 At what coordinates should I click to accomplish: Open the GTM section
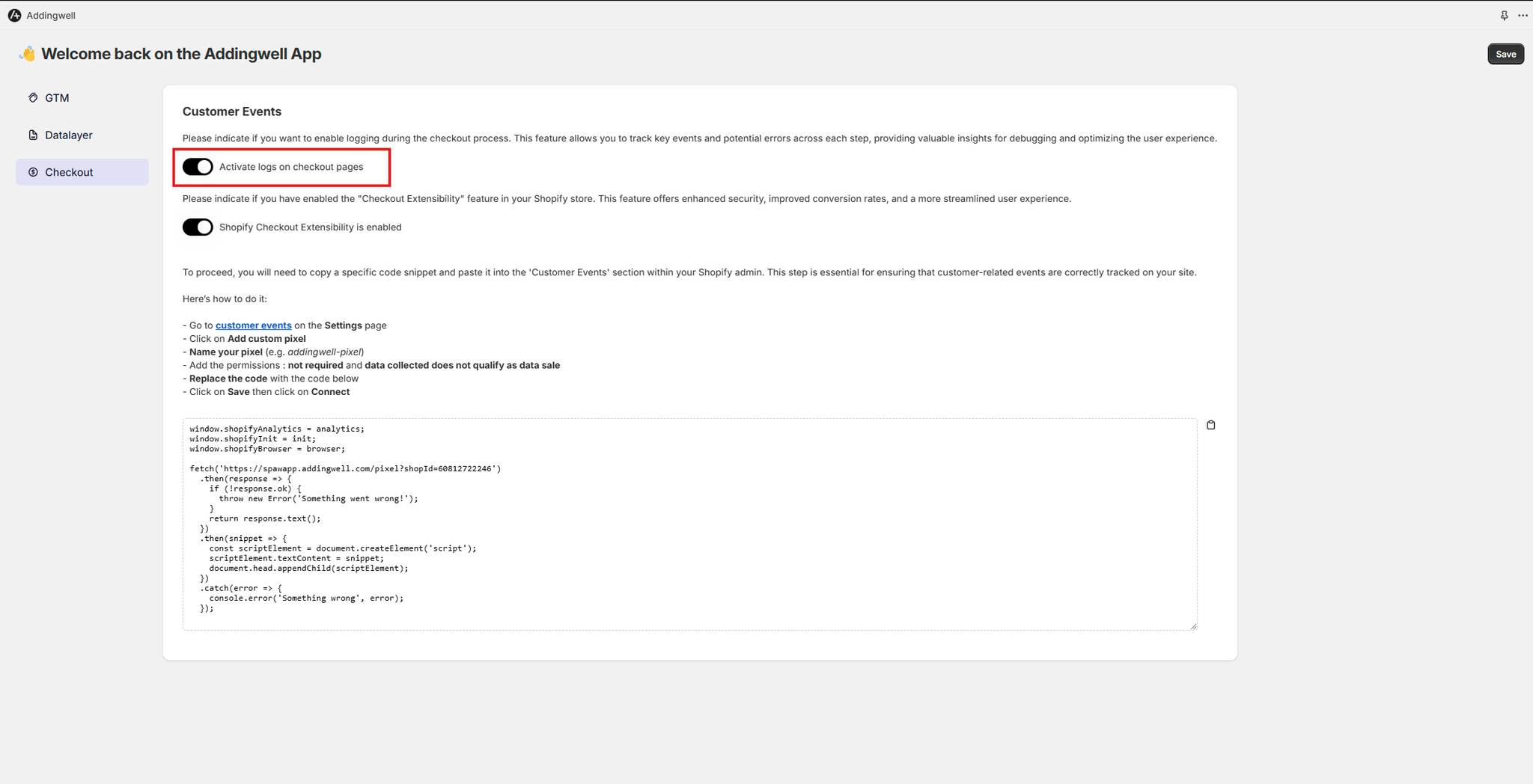pos(82,98)
